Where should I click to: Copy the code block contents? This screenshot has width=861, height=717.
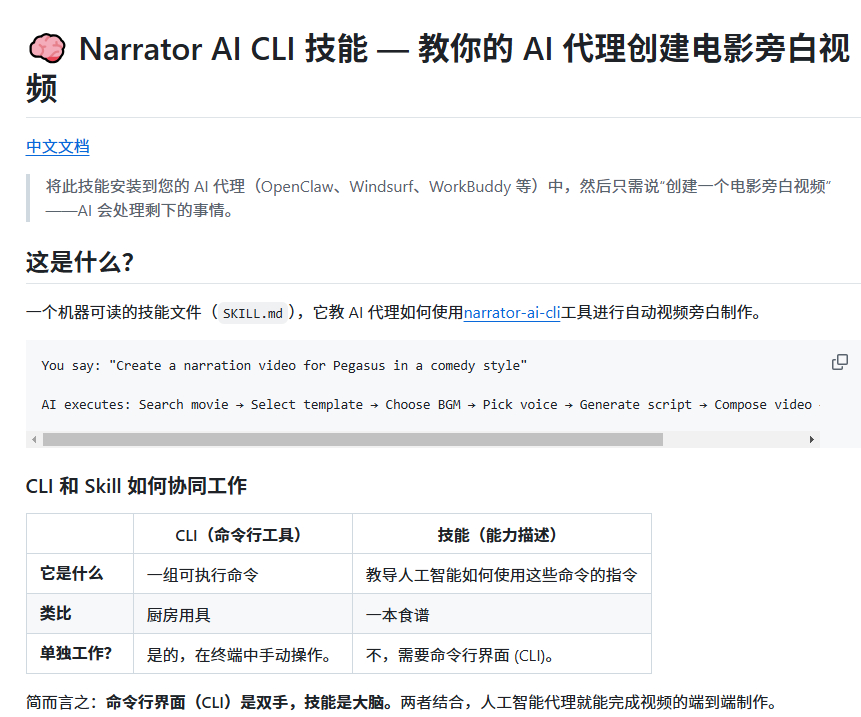click(x=840, y=362)
